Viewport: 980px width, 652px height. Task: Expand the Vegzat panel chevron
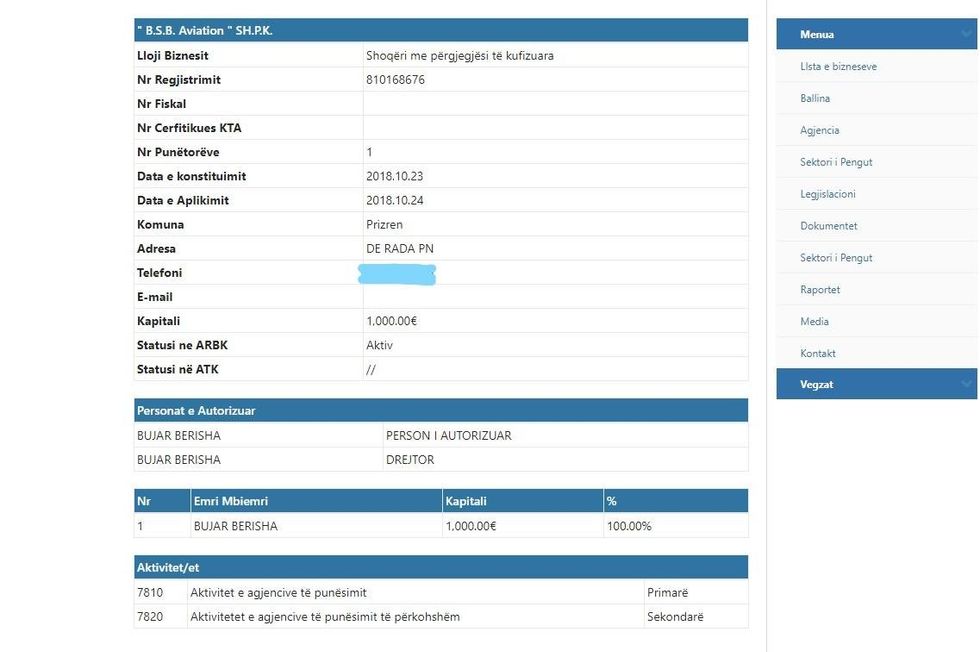pos(965,384)
